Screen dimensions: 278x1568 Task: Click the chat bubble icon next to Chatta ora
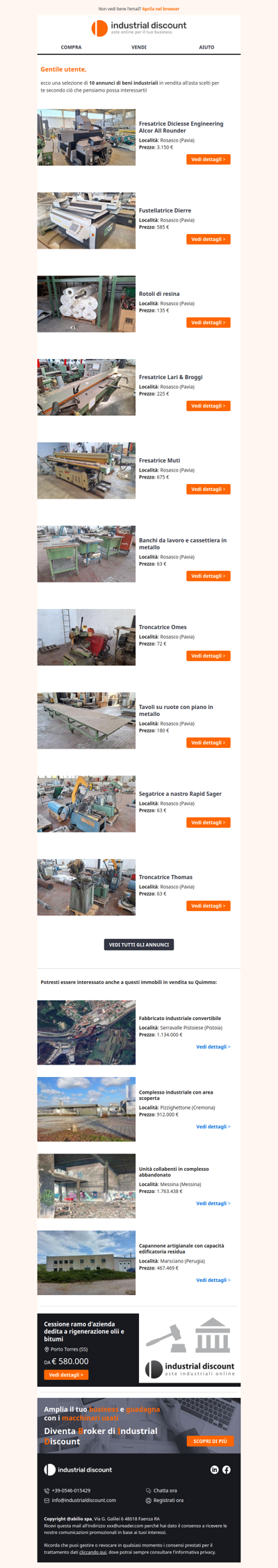pyautogui.click(x=148, y=1490)
